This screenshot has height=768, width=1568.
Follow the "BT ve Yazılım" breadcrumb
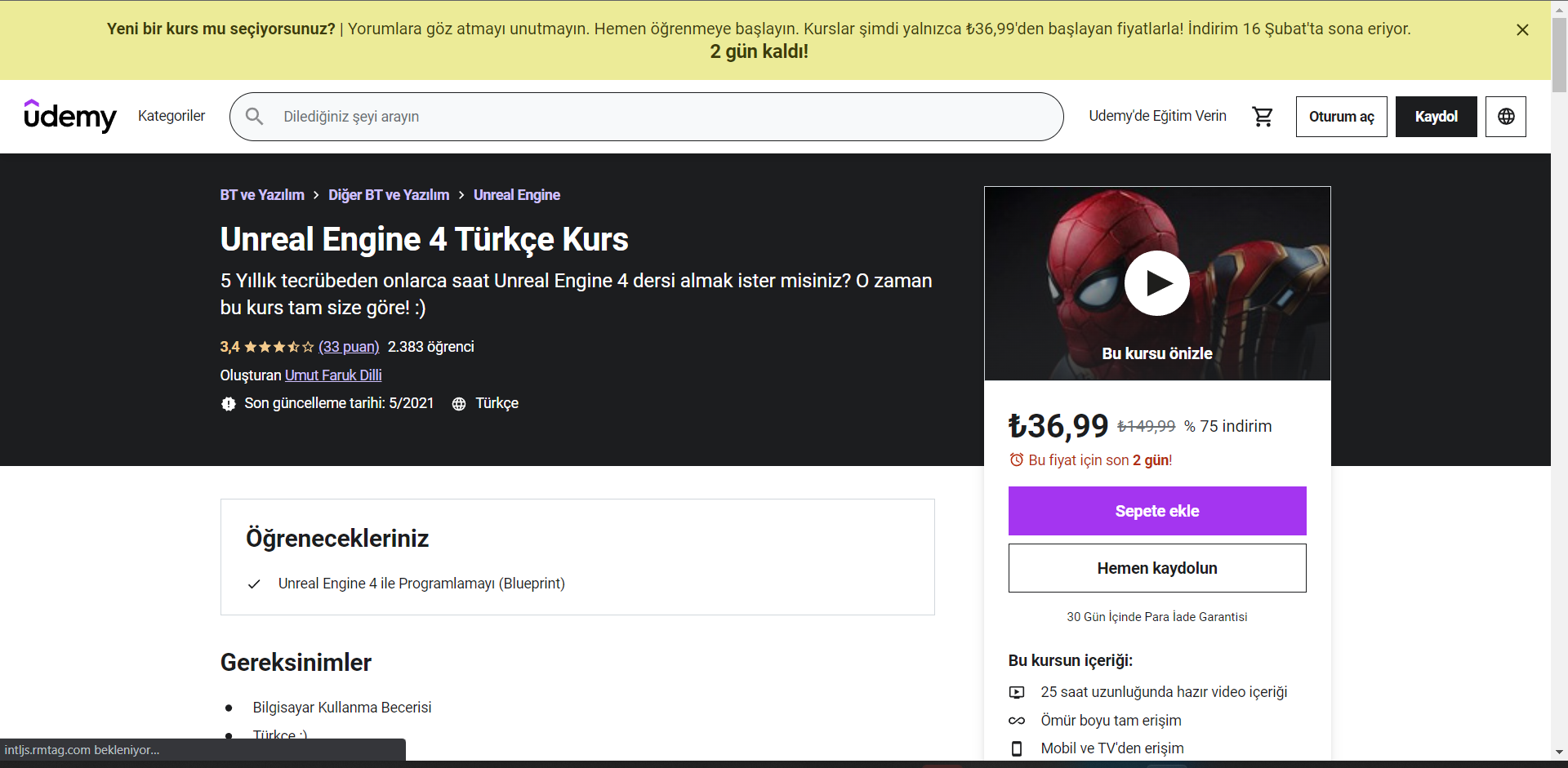262,195
